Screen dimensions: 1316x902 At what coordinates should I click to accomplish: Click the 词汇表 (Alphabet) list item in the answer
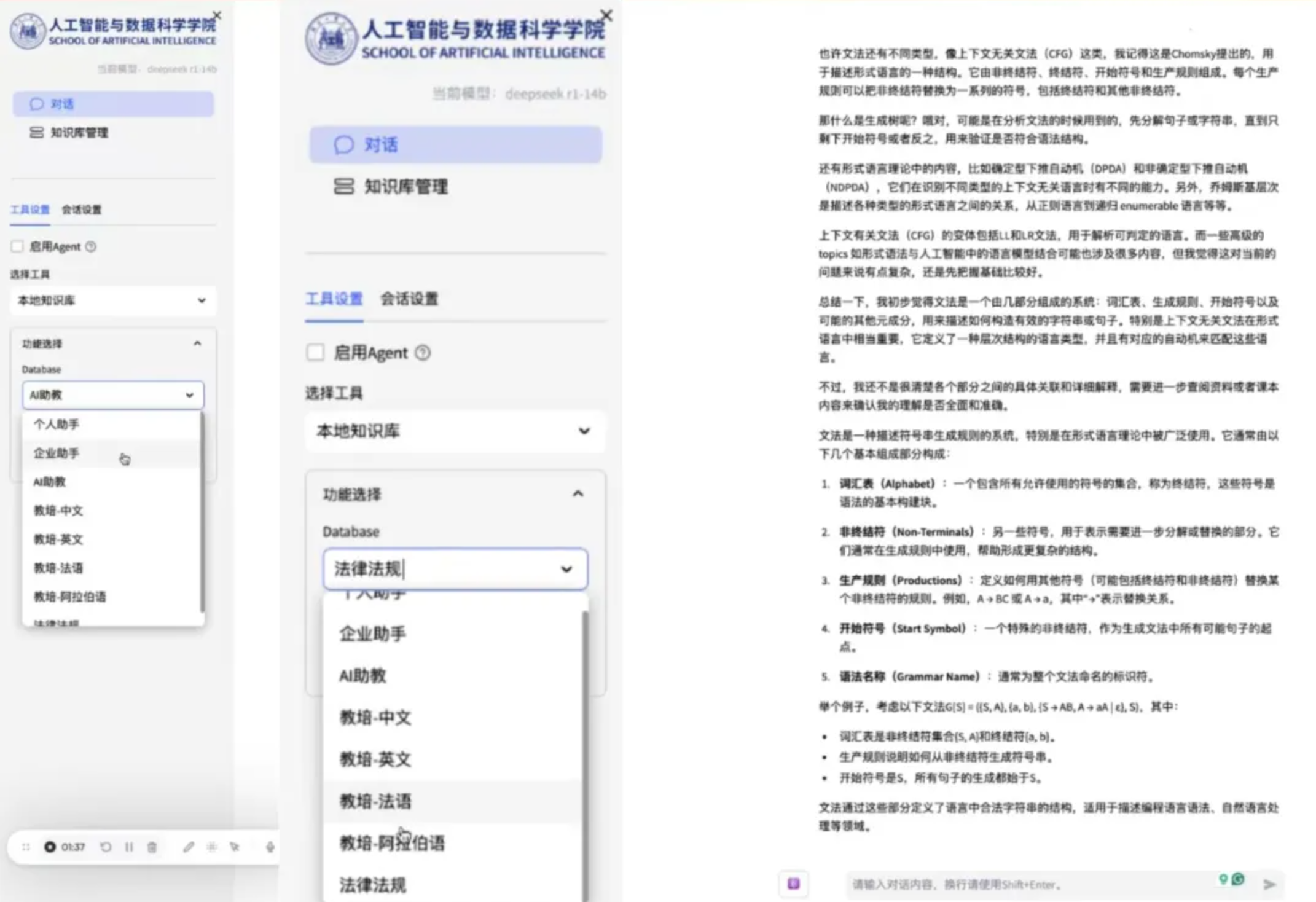(1057, 493)
